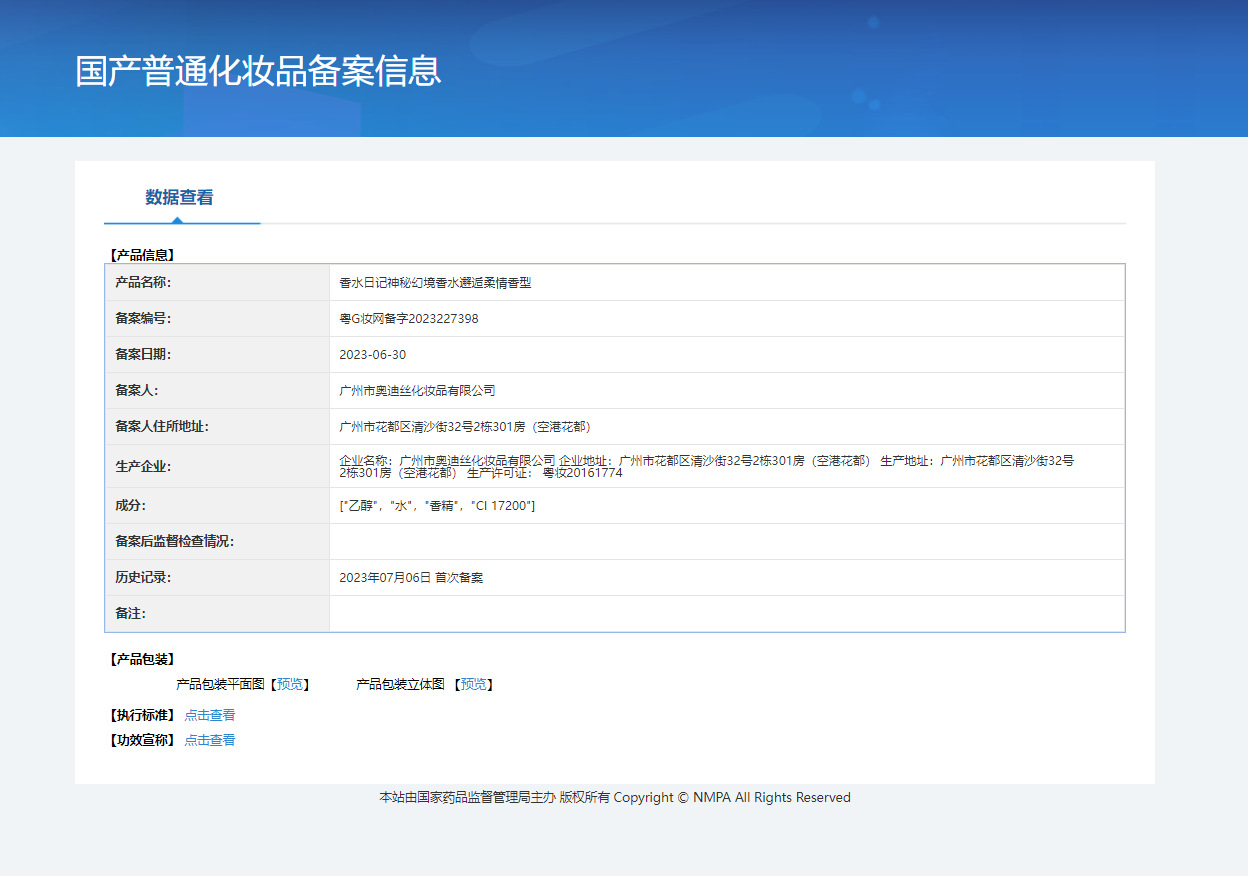This screenshot has width=1248, height=876.
Task: Select the 备案人住所地址 value text
Action: 465,427
